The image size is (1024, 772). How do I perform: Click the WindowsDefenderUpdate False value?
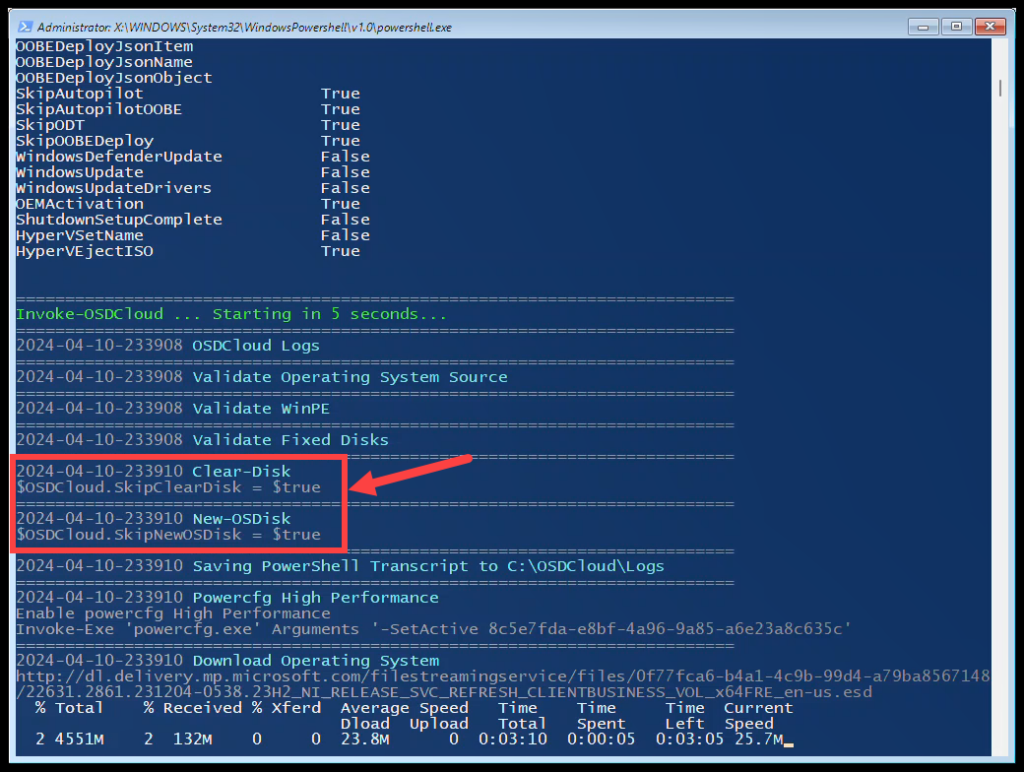345,157
